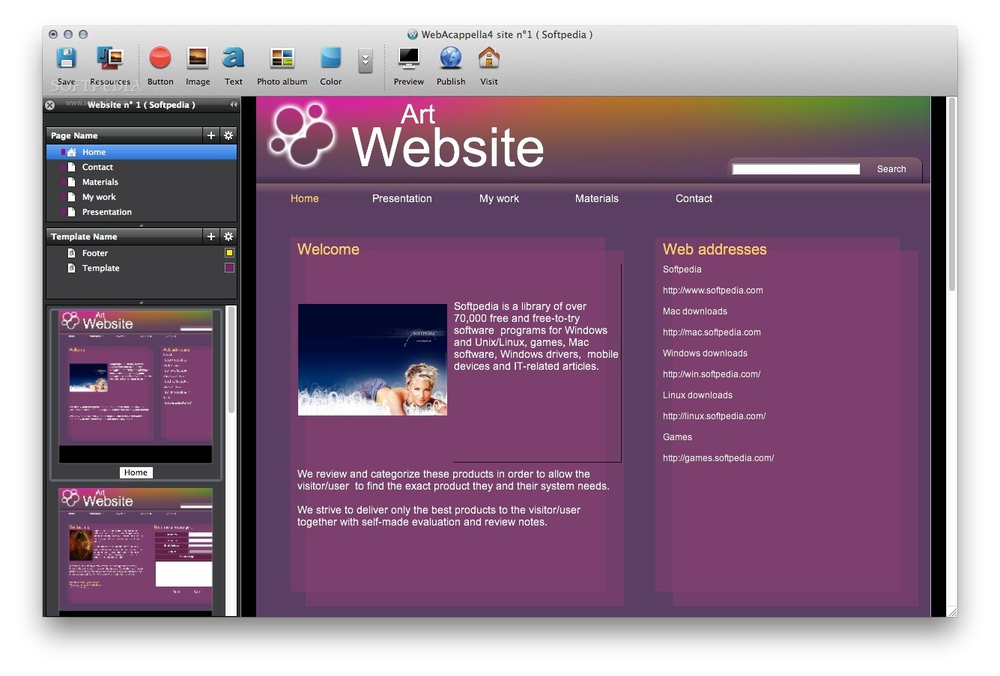Click the purple swatch beside Template

tap(230, 268)
